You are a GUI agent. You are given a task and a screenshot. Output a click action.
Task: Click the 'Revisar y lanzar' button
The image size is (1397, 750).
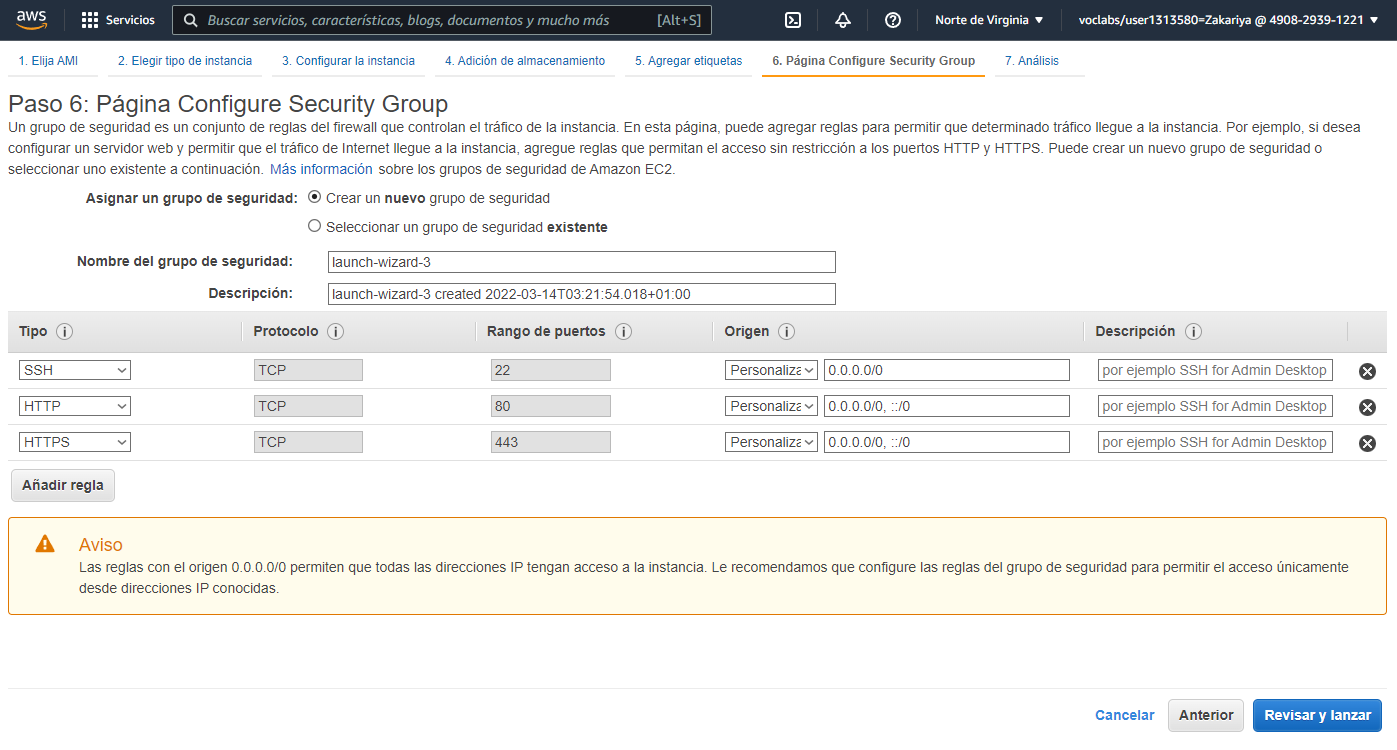[x=1317, y=715]
